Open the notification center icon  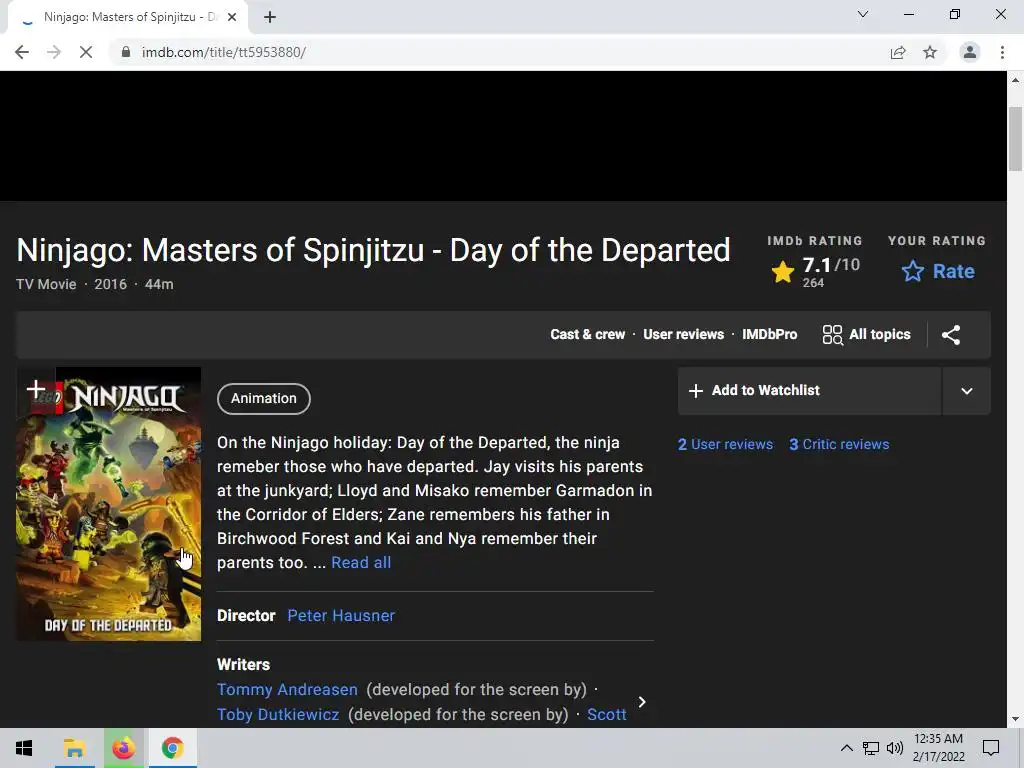[x=991, y=748]
